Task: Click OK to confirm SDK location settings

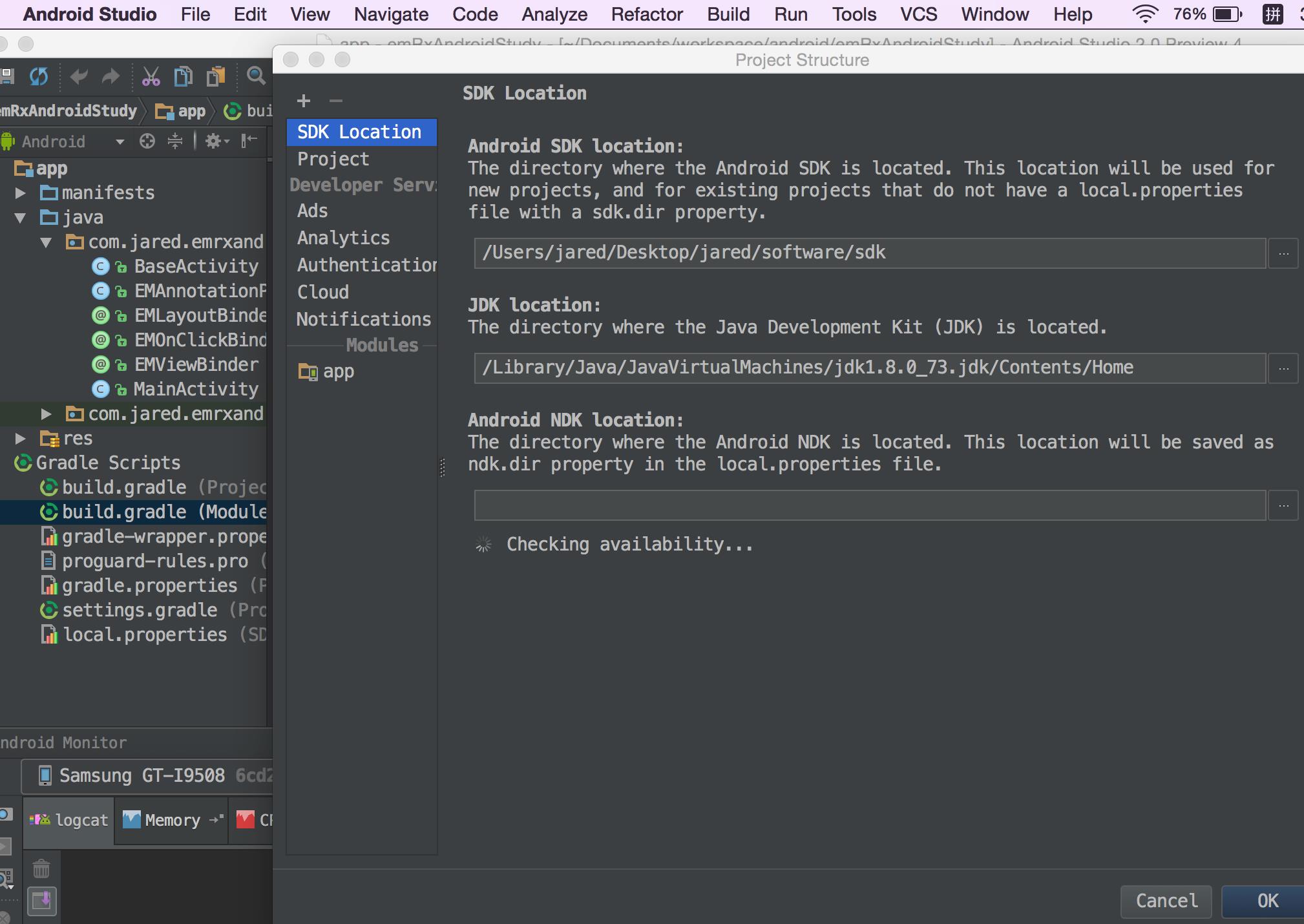Action: click(1266, 897)
